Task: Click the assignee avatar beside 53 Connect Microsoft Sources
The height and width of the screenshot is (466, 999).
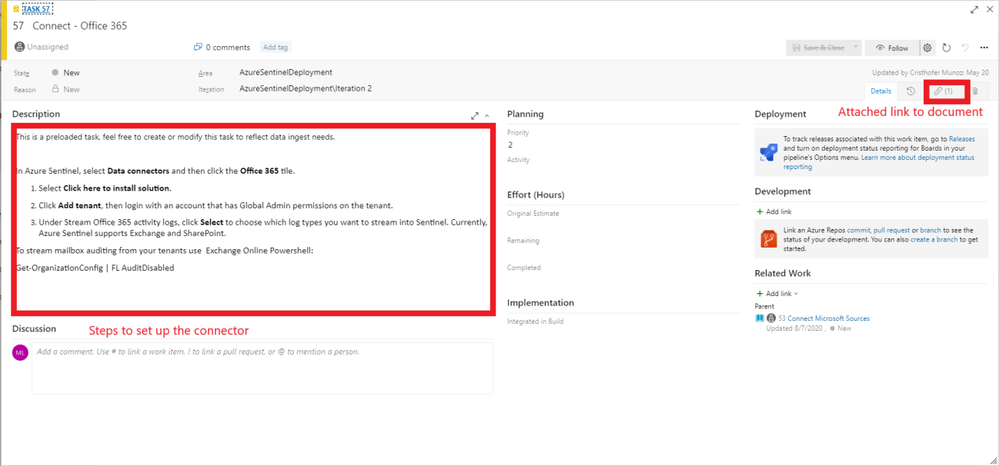Action: 771,318
